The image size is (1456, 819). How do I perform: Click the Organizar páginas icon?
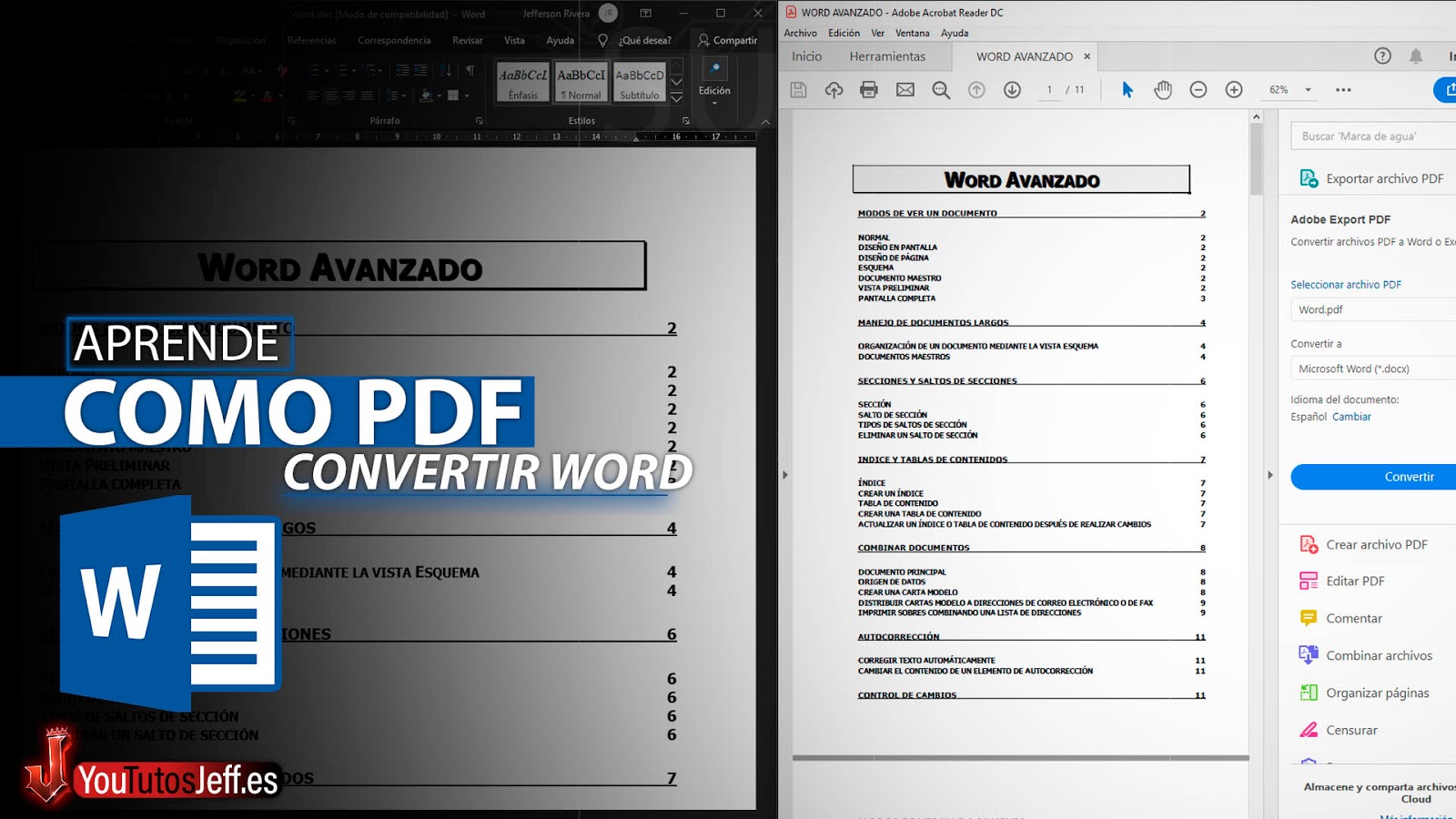click(1309, 693)
